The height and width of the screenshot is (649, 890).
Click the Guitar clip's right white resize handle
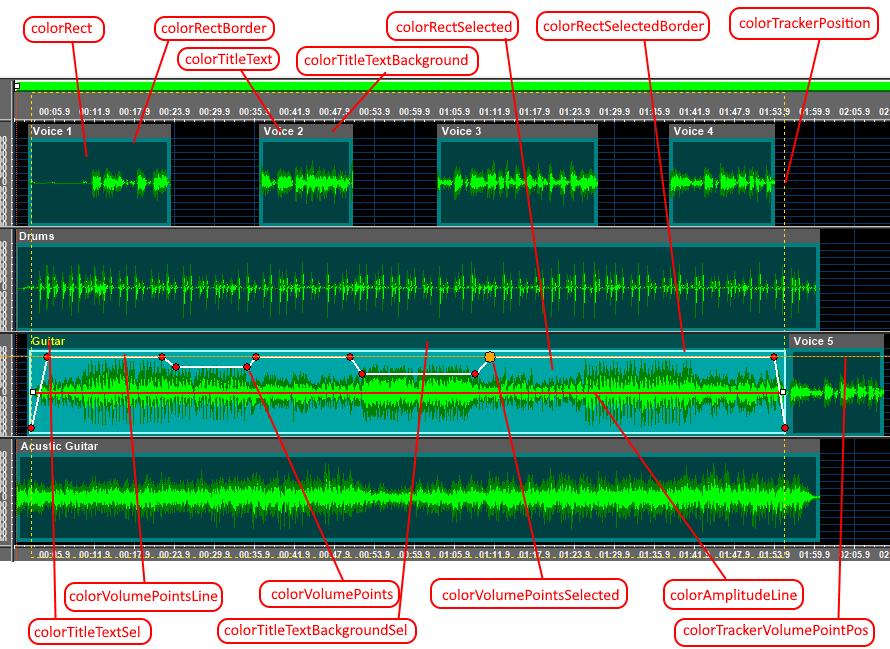click(x=782, y=392)
